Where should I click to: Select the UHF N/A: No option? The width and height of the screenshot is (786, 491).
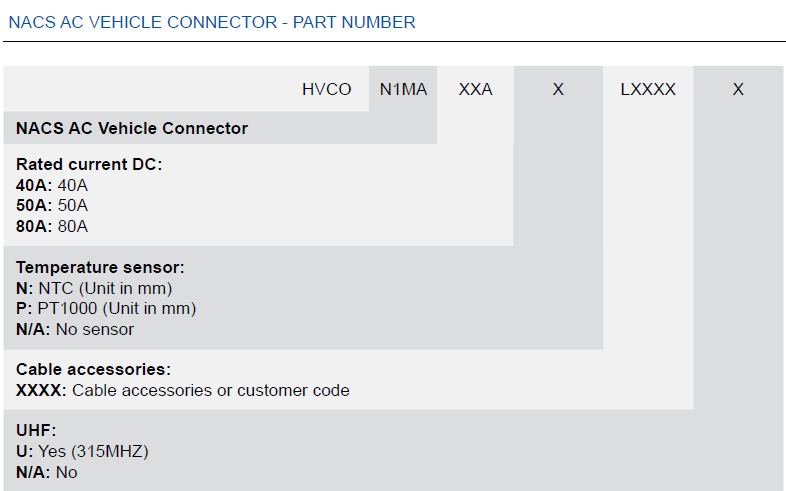click(47, 472)
